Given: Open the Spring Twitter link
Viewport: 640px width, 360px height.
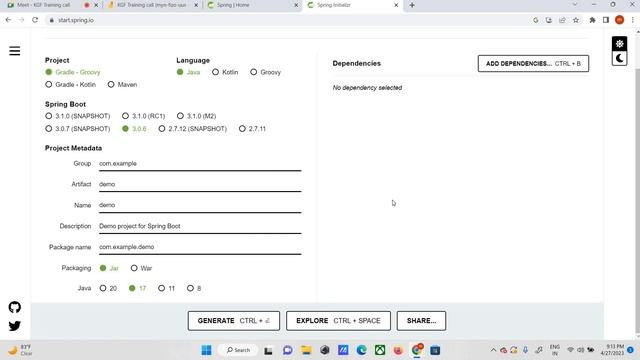Looking at the screenshot, I should coord(15,326).
